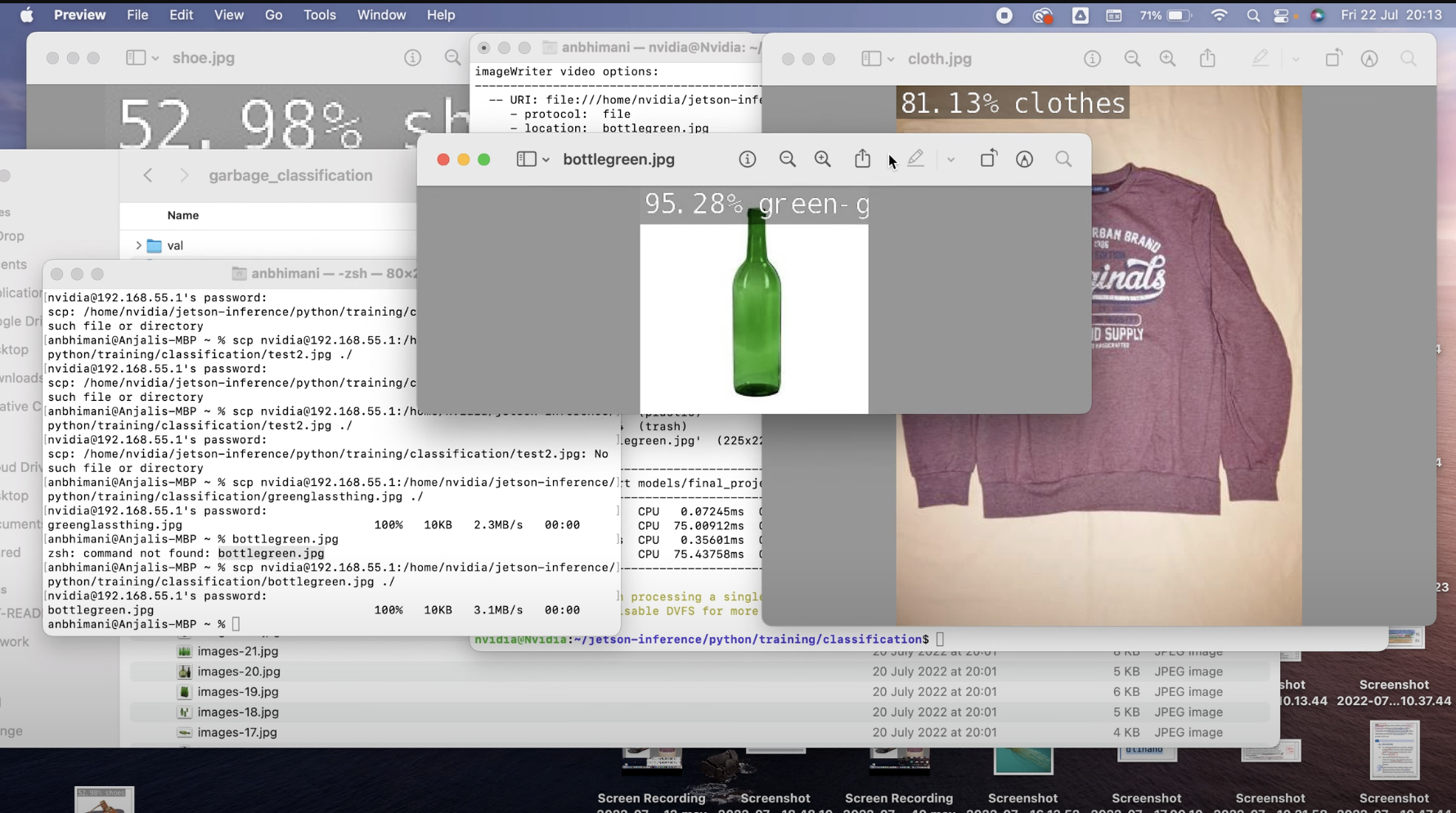Open the Help menu
The width and height of the screenshot is (1456, 813).
coord(441,15)
